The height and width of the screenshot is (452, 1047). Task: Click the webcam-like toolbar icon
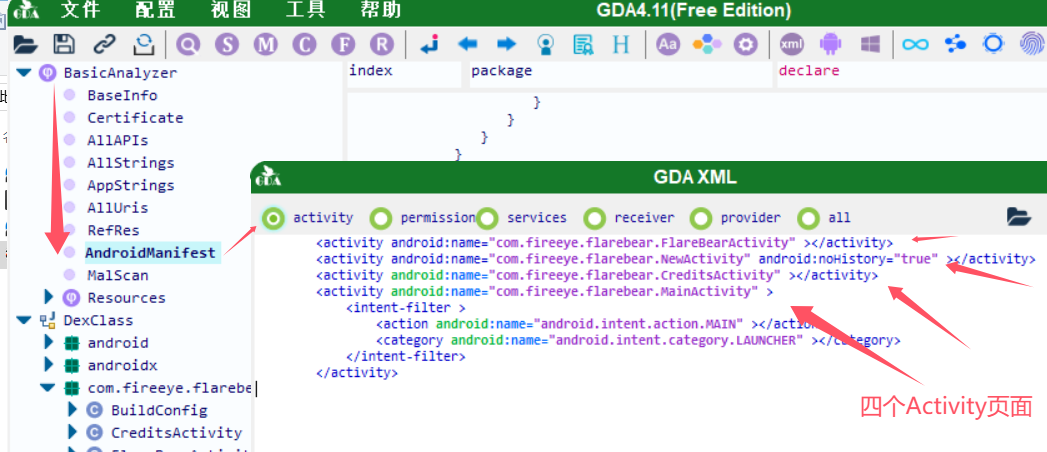pos(546,45)
